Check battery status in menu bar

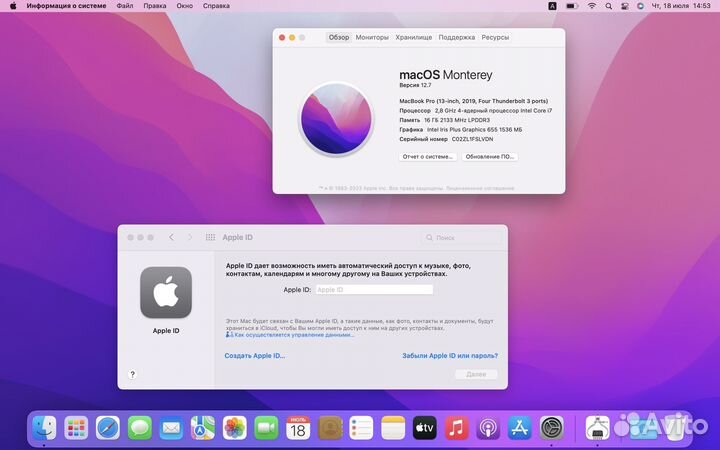(572, 6)
